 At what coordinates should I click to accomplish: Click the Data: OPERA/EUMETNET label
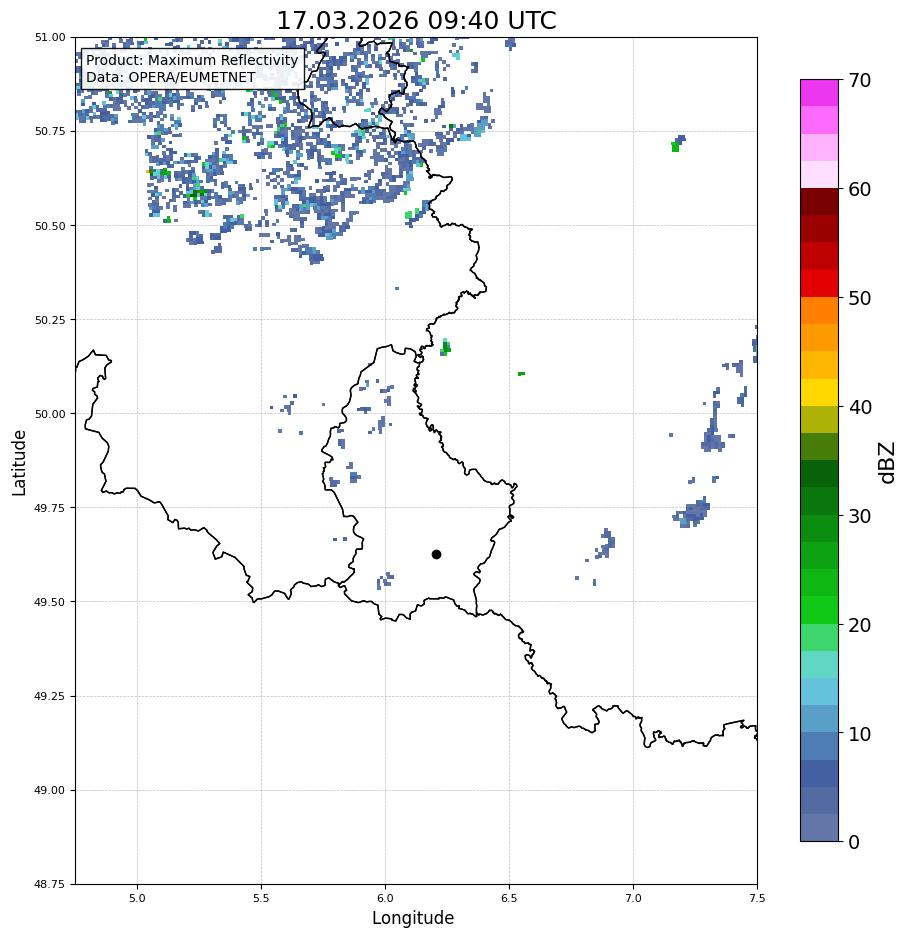tap(171, 77)
